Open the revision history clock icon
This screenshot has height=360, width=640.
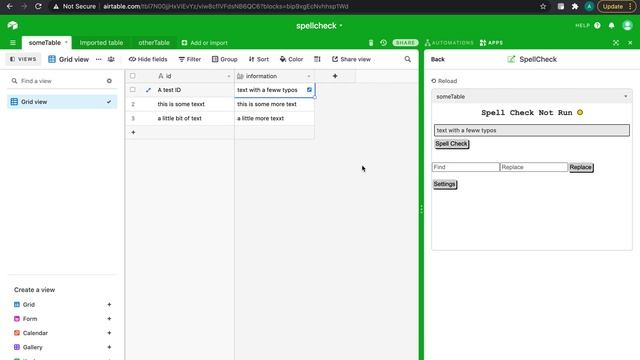click(383, 43)
